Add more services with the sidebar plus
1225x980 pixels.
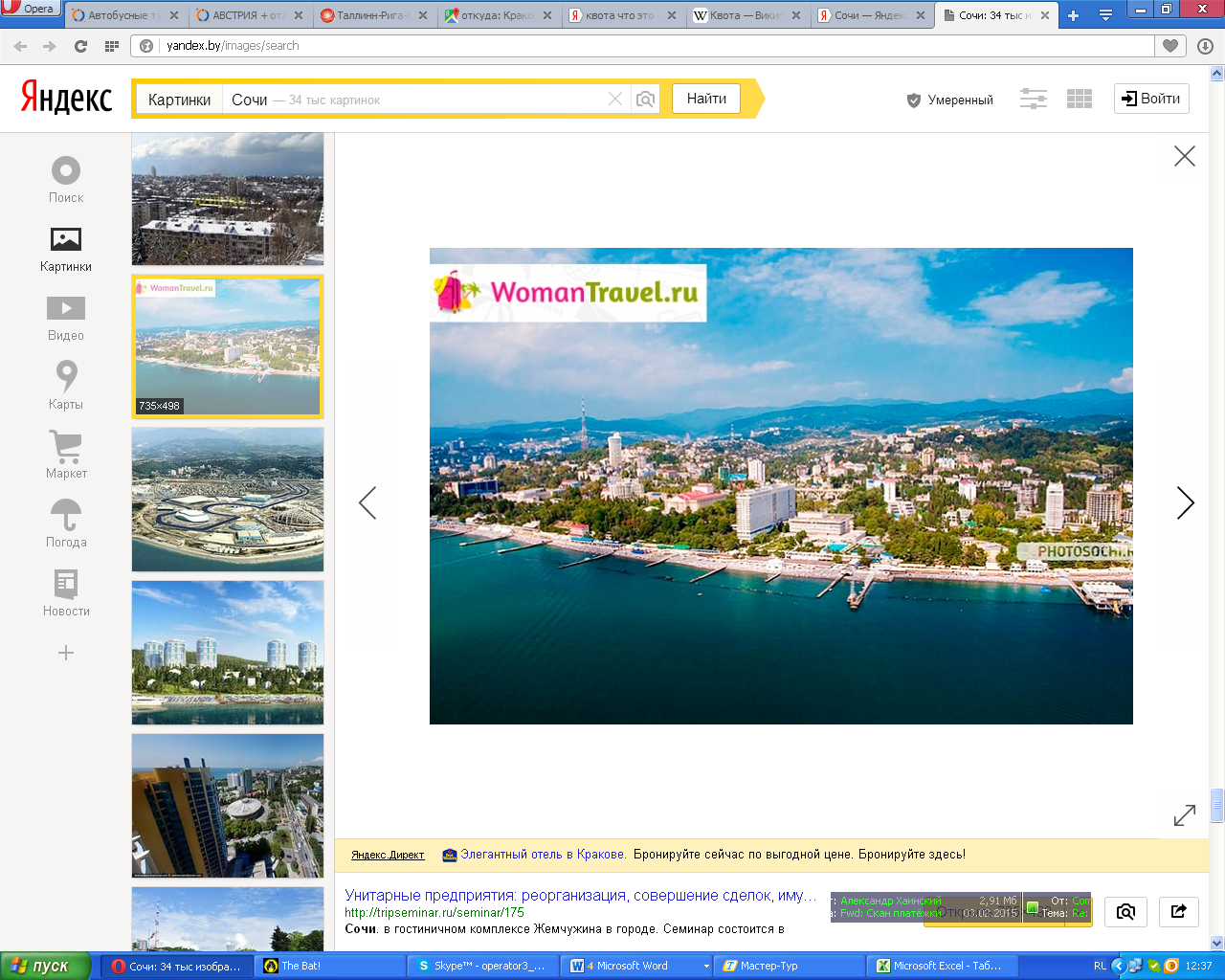(x=66, y=653)
